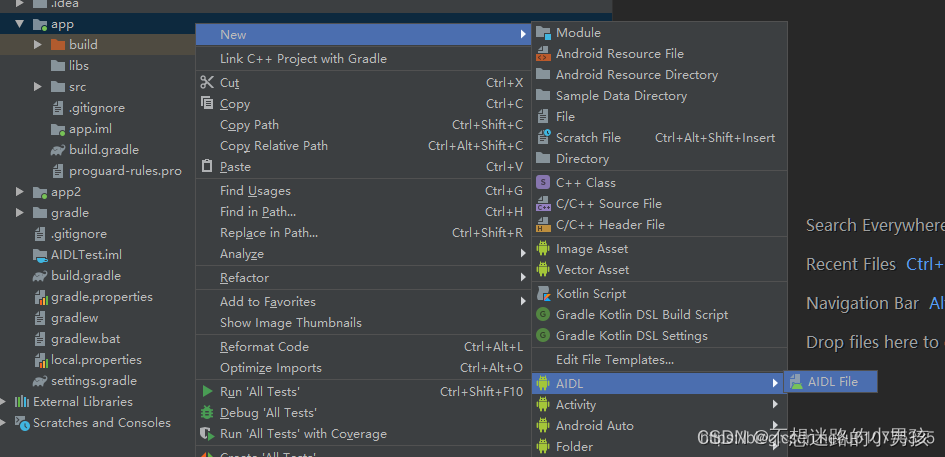
Task: Click the Paste clipboard icon
Action: tap(207, 166)
